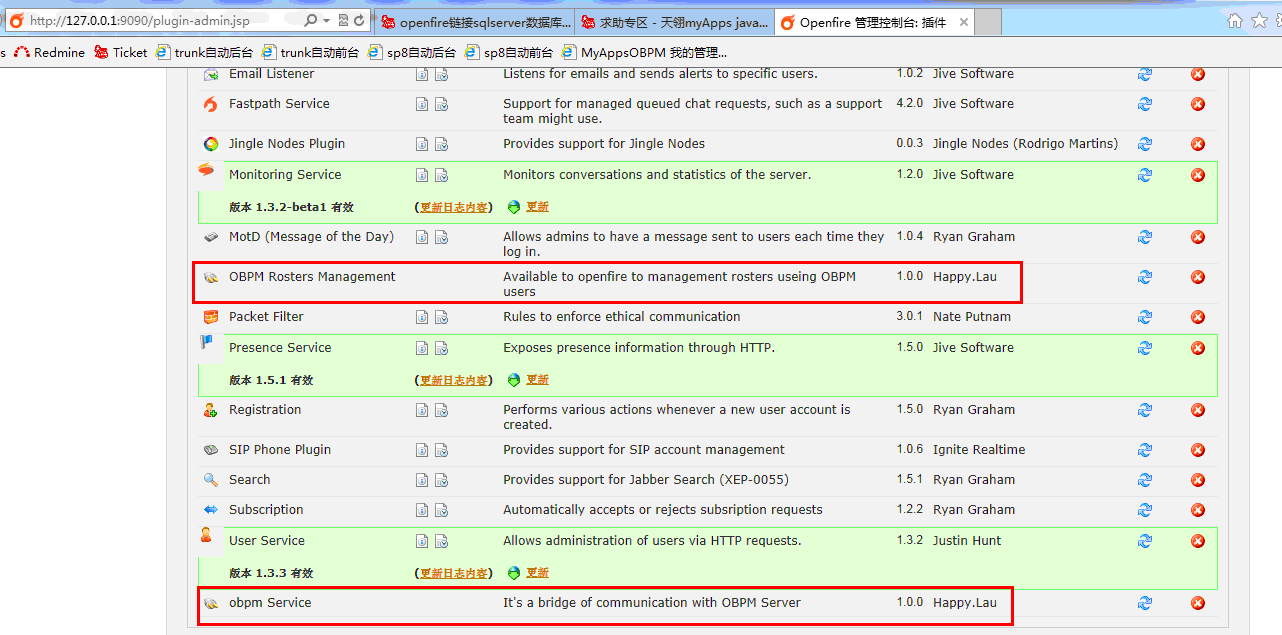Reload the obpm Service plugin

(x=1145, y=603)
